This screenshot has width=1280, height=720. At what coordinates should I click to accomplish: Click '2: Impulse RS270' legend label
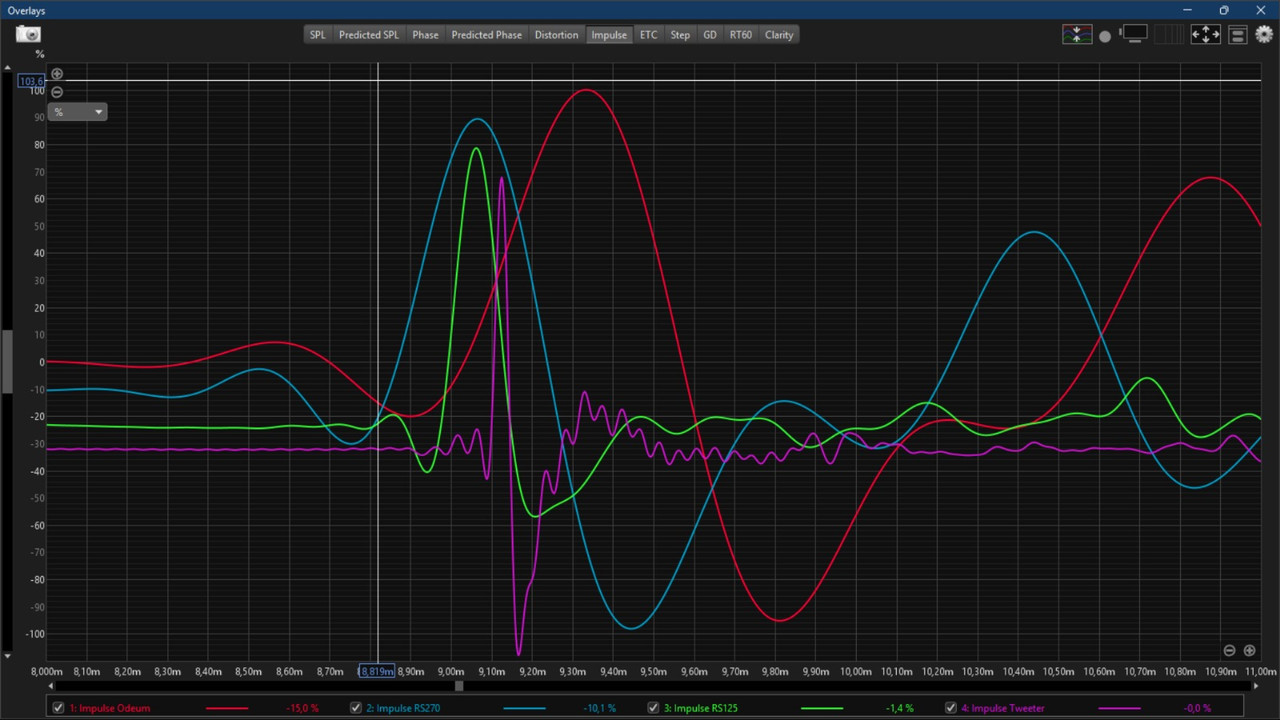403,708
